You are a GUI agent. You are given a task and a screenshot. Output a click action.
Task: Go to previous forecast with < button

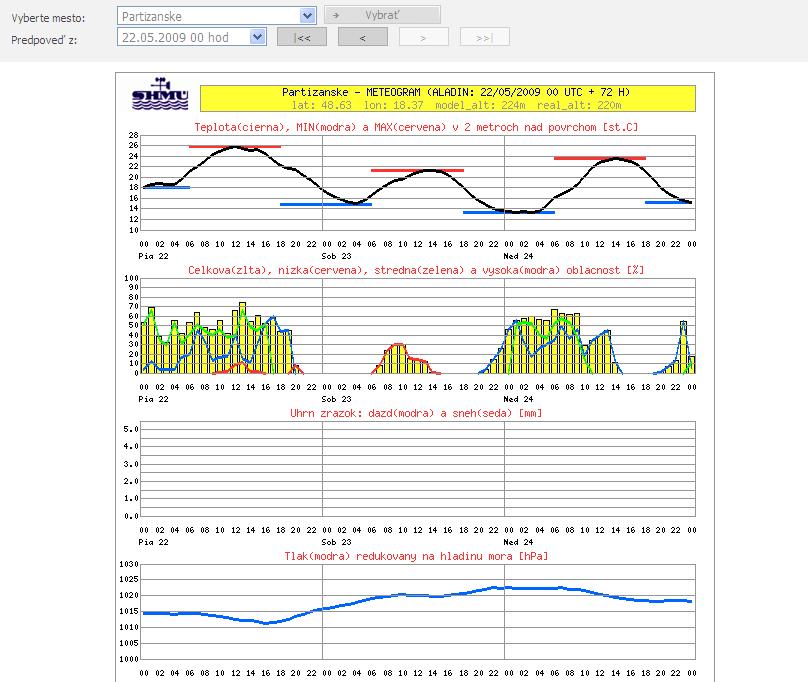pos(362,37)
